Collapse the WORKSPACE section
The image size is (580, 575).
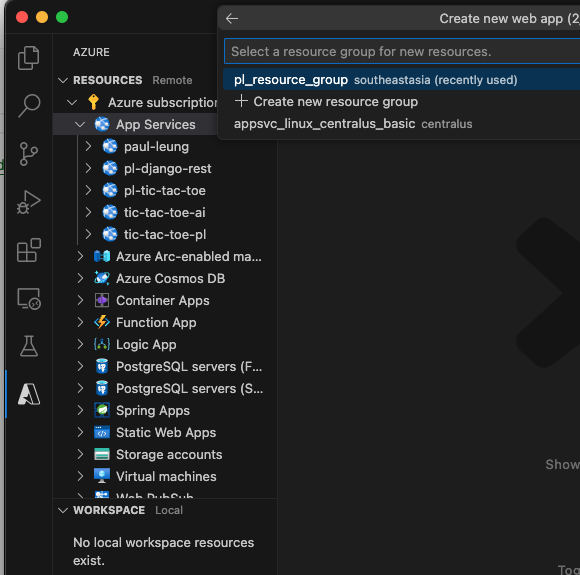(63, 510)
